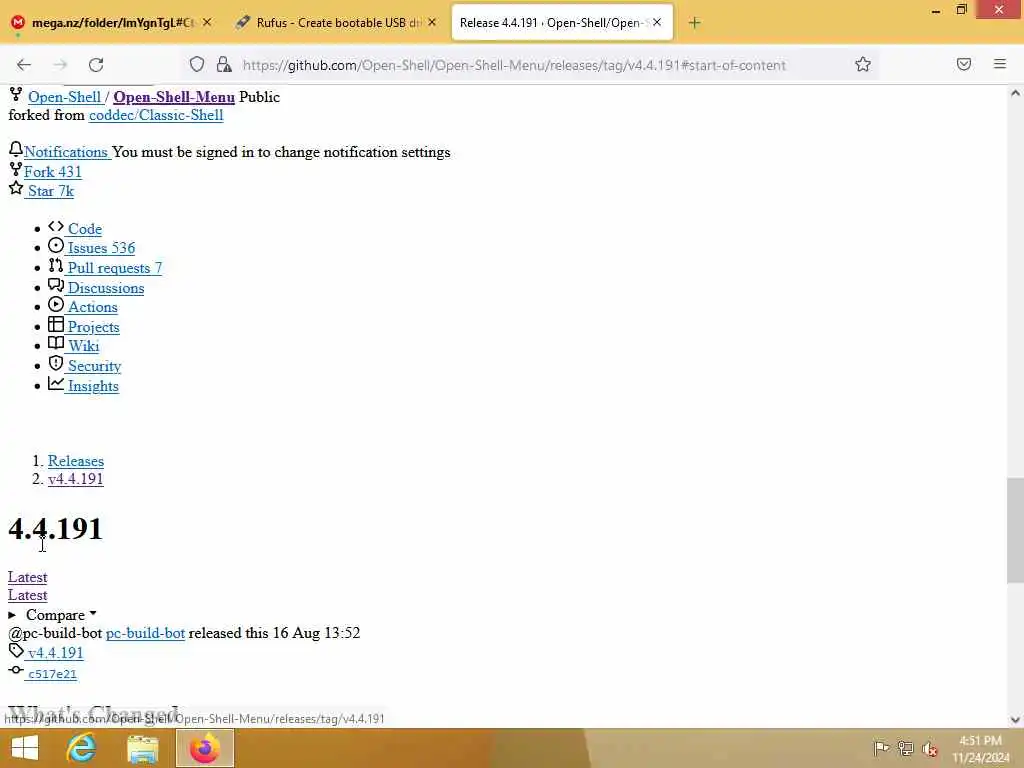
Task: Close the Release 4.4.191 tab
Action: click(x=657, y=22)
